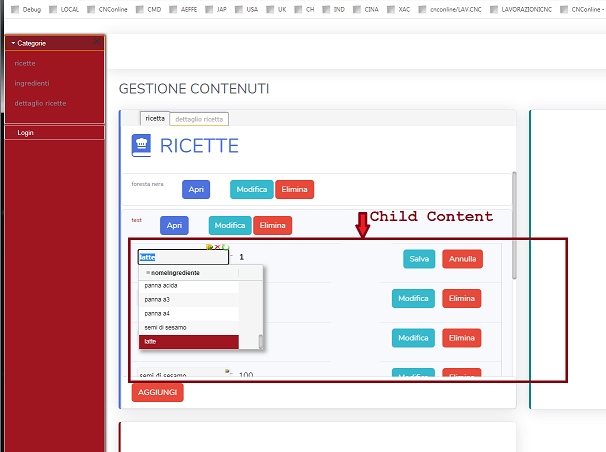The width and height of the screenshot is (606, 452).
Task: Open the USA bookmark
Action: click(245, 8)
